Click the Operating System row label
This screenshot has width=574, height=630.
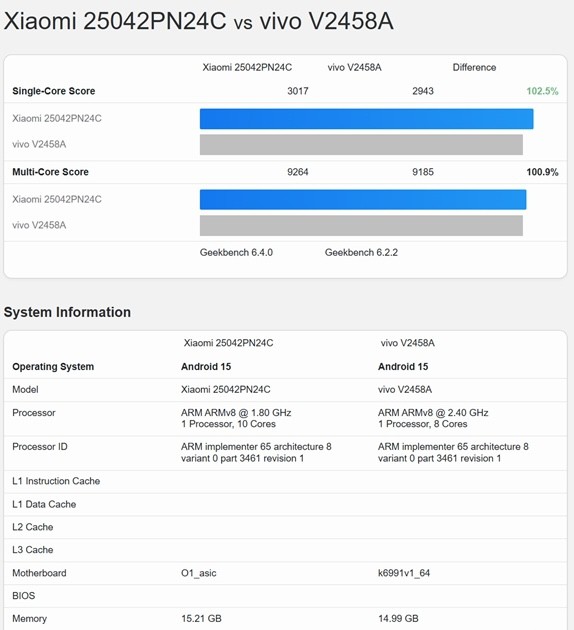[x=53, y=367]
